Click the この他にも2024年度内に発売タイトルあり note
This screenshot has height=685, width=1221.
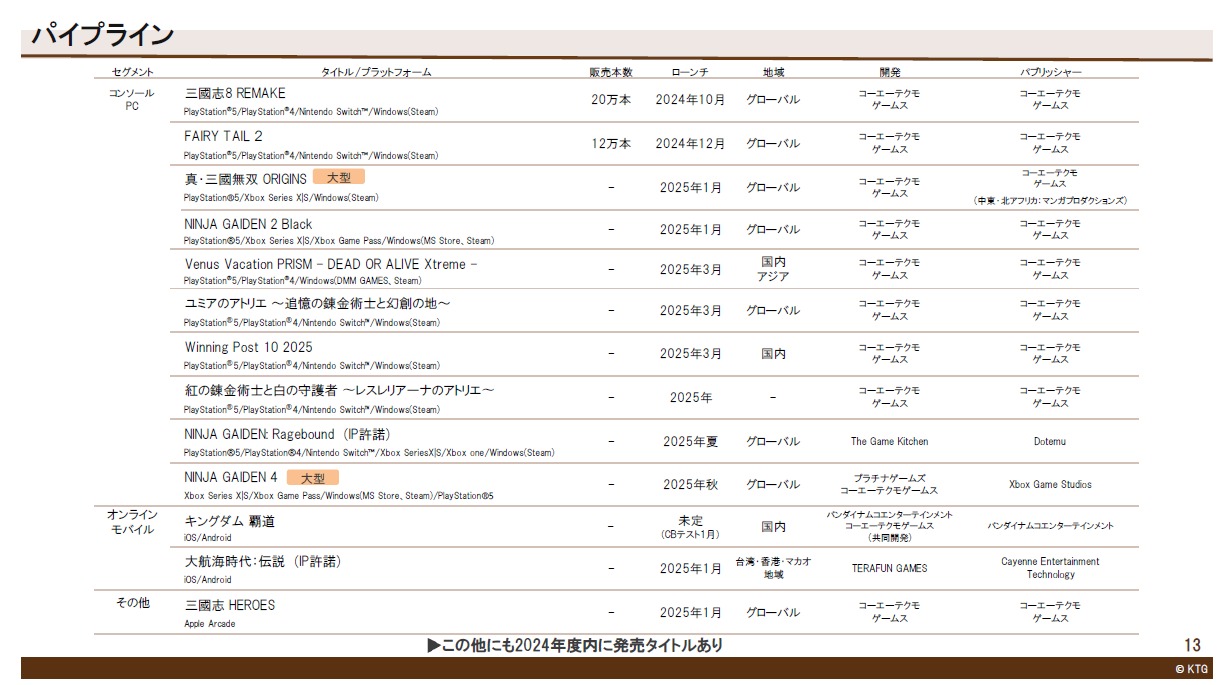pyautogui.click(x=574, y=646)
